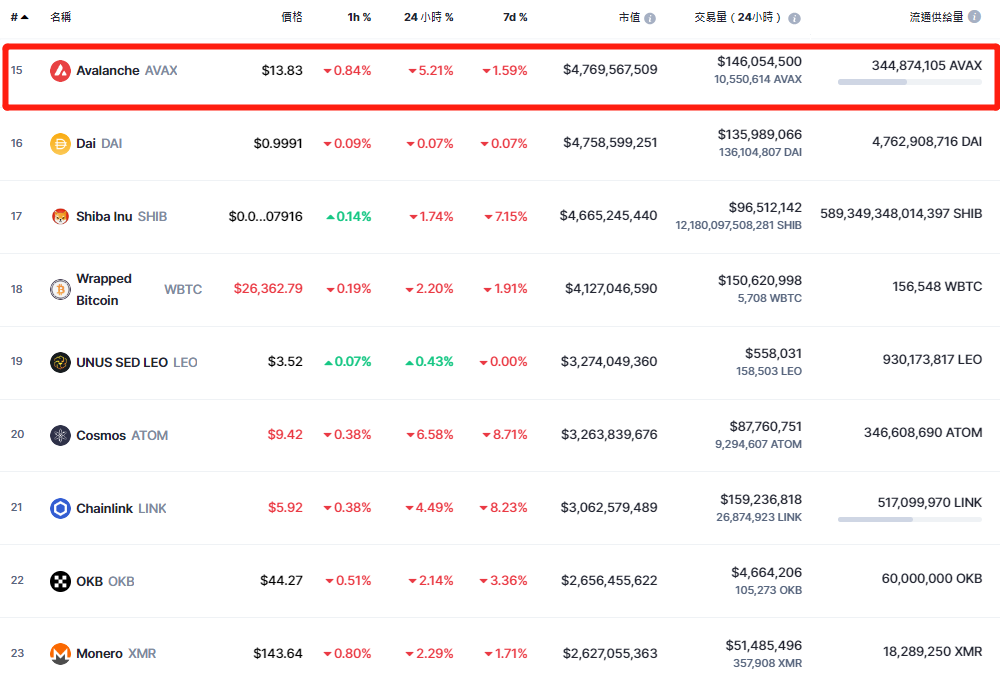Screen dimensions: 1000x682
Task: Open the Chainlink hexagon icon
Action: tap(60, 508)
